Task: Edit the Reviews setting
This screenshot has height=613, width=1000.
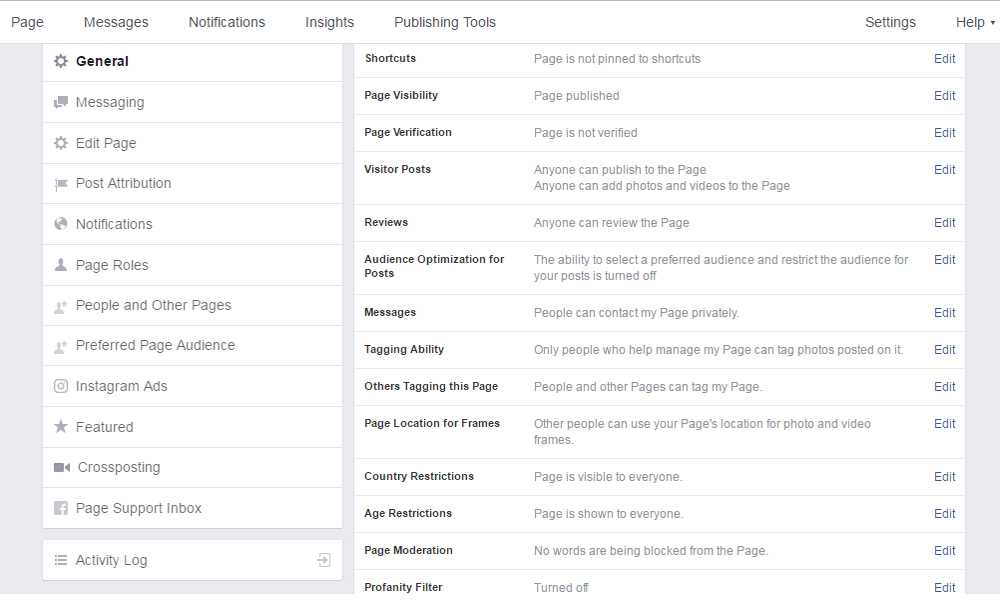Action: point(945,223)
